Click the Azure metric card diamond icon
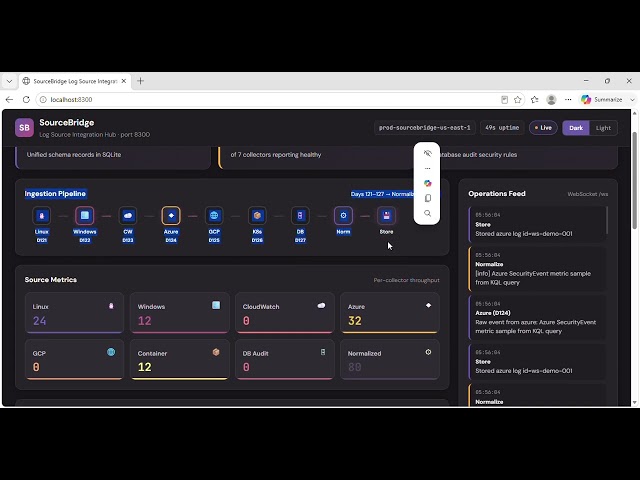 (x=428, y=305)
